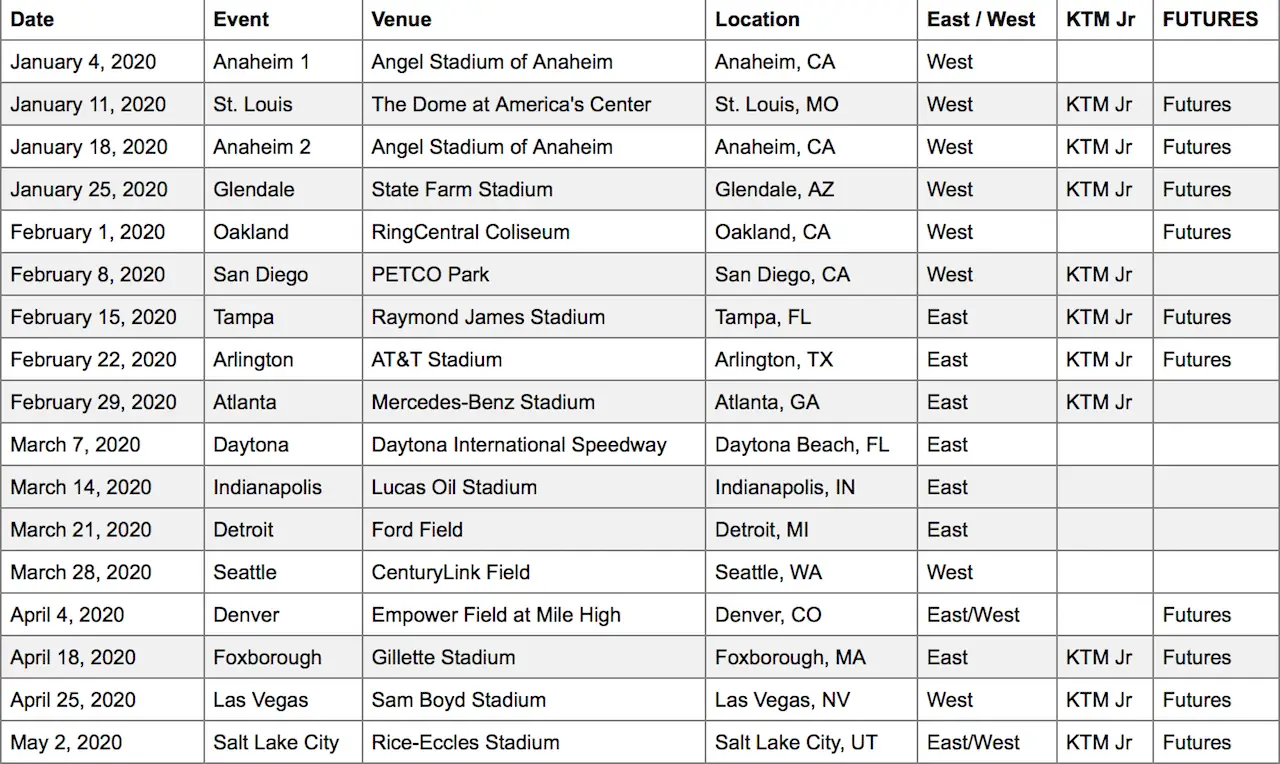Select the Lucas Oil Stadium cell
Viewport: 1280px width, 764px height.
[x=534, y=487]
